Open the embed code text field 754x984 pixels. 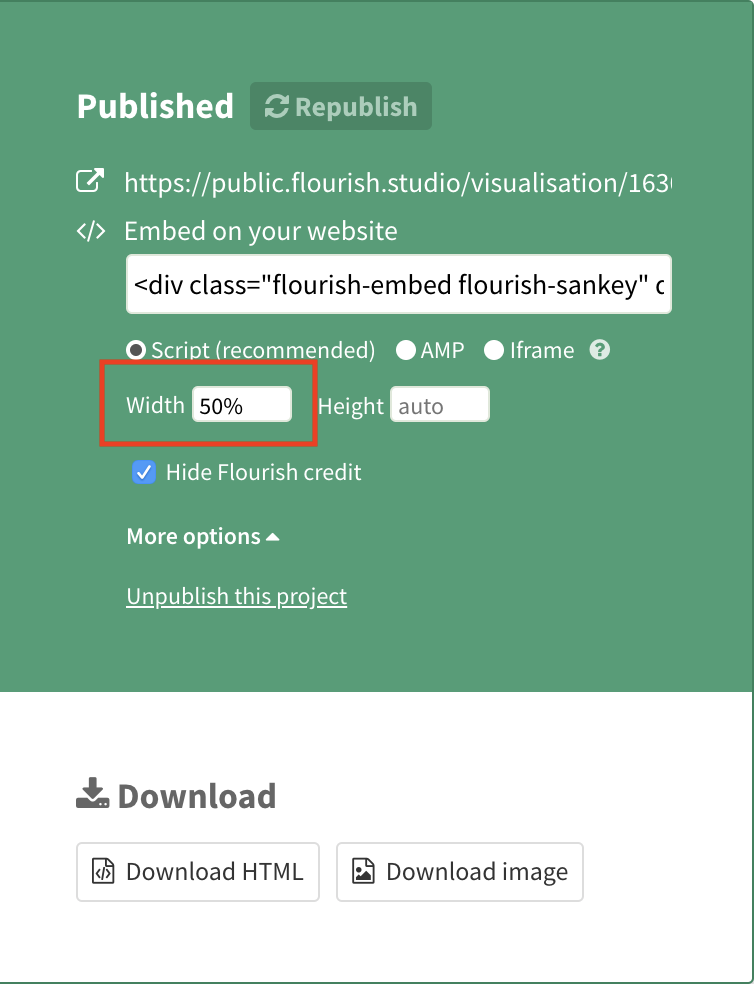pyautogui.click(x=399, y=284)
